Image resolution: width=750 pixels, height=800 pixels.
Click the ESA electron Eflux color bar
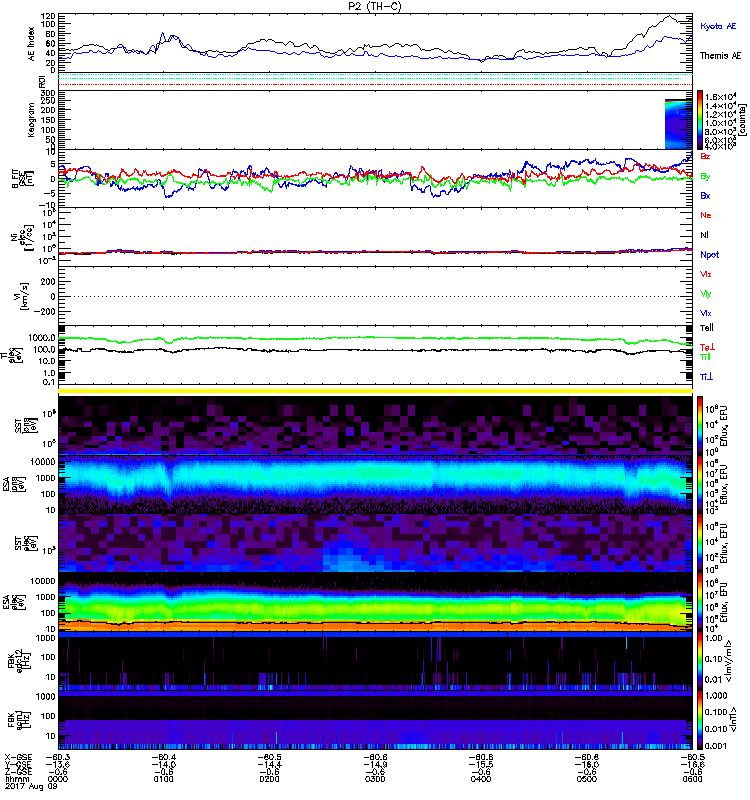pos(701,603)
